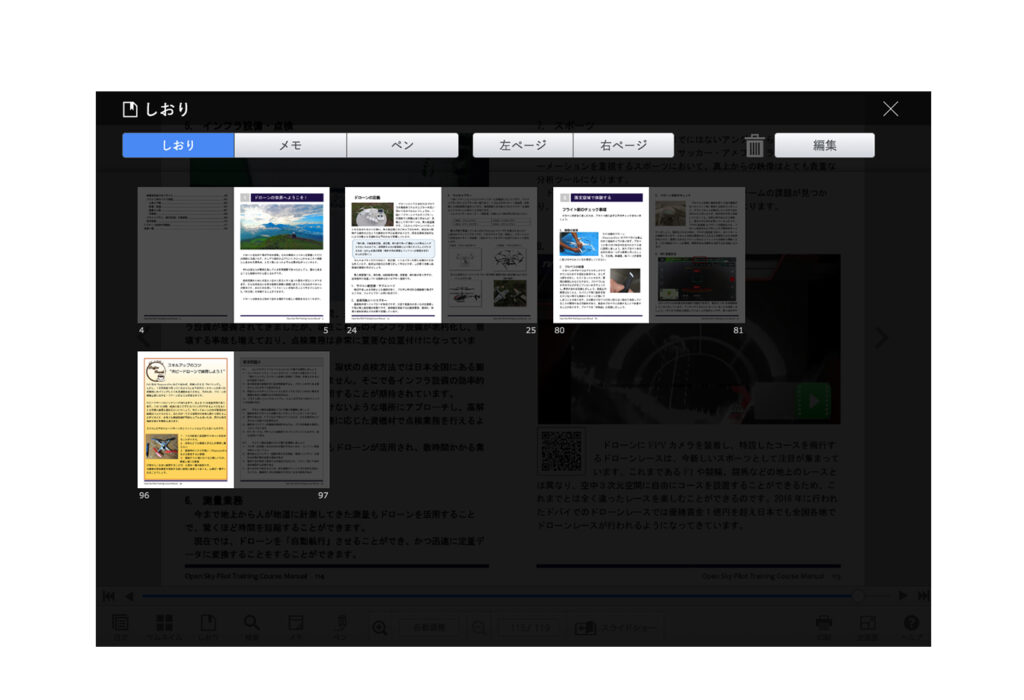Viewport: 1024px width, 700px height.
Task: Select the ペン tab
Action: (x=402, y=146)
